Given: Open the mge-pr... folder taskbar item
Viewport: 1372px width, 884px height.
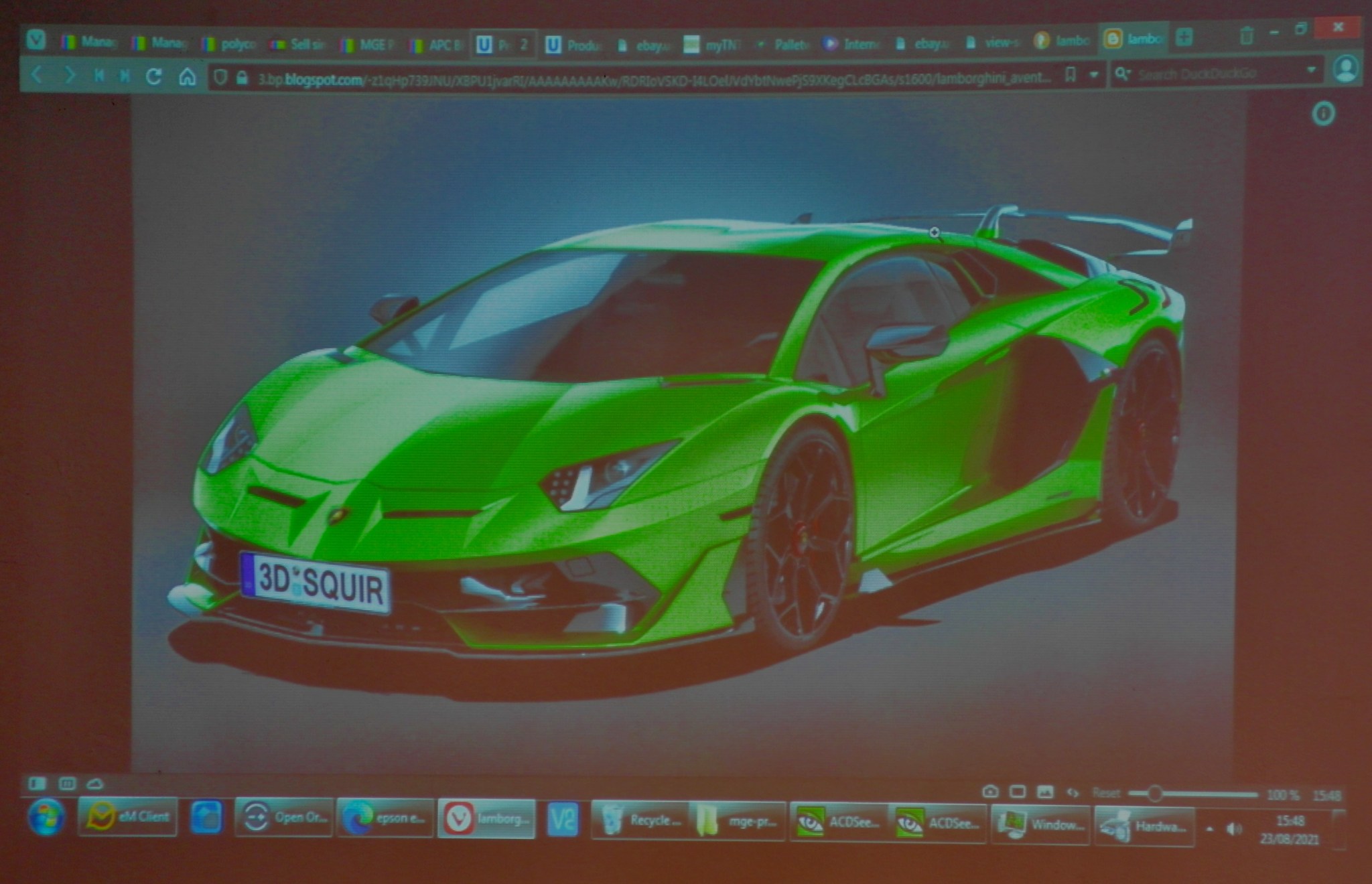Looking at the screenshot, I should click(x=737, y=821).
